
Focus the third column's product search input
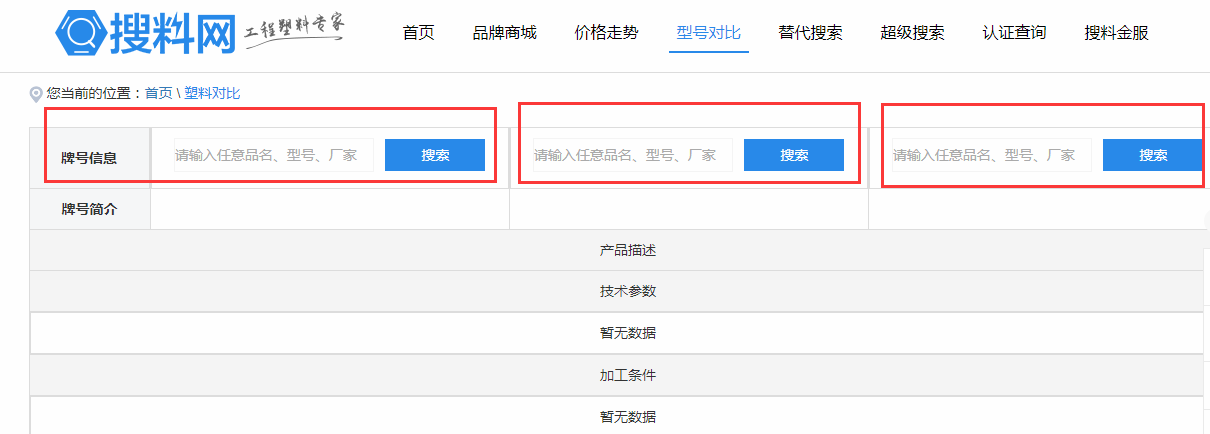coord(990,155)
